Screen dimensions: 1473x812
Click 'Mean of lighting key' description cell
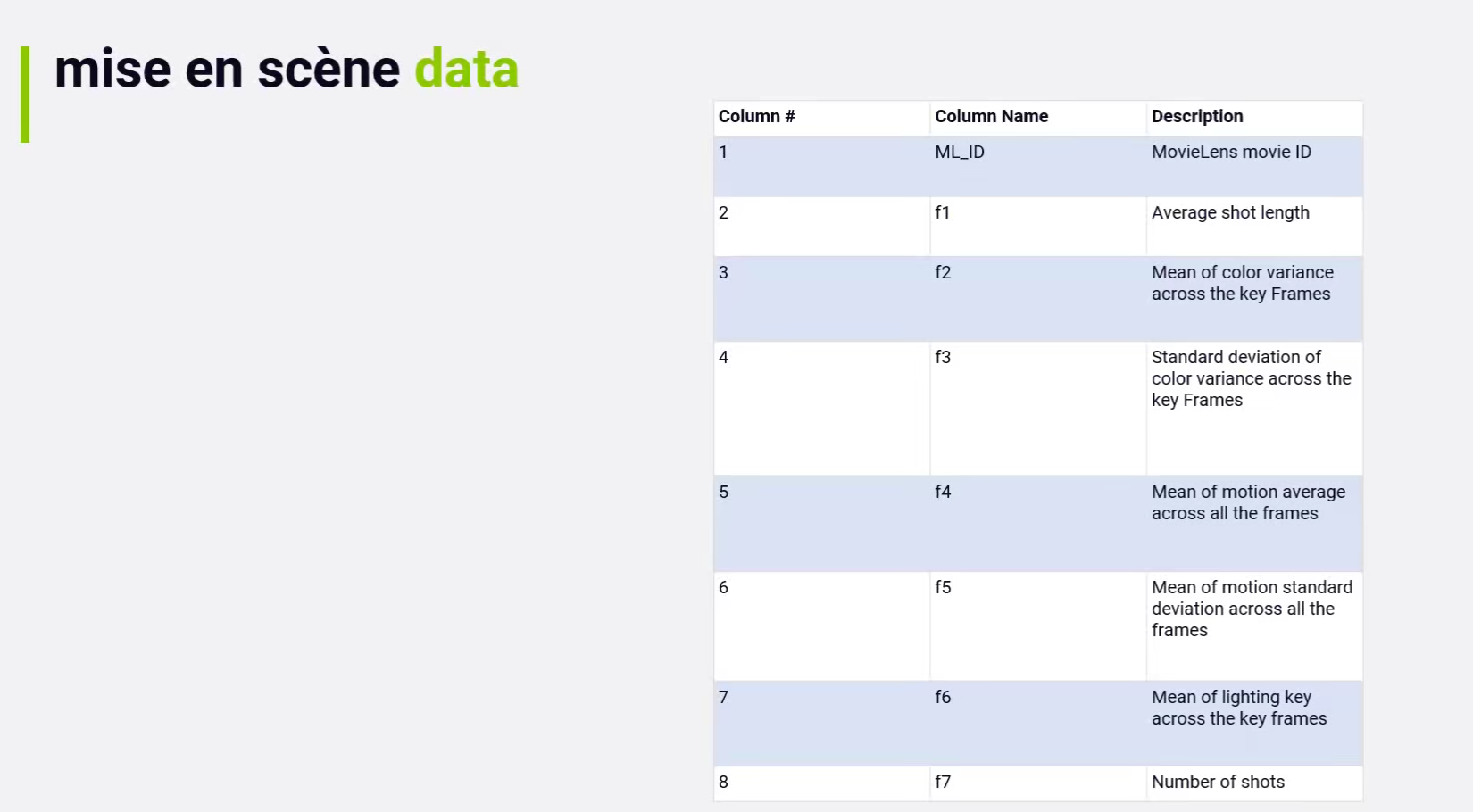click(1238, 708)
